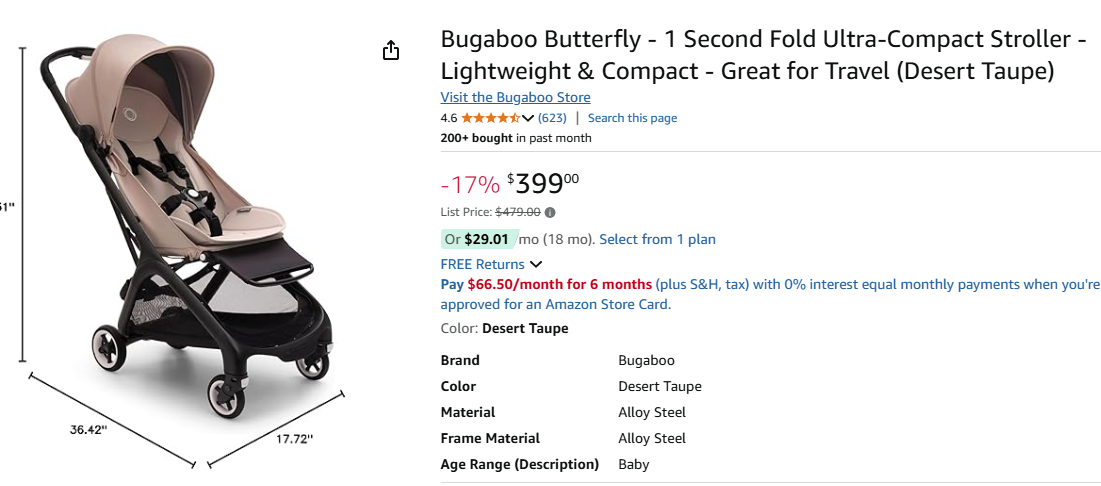Click the 4.6 rating number
Image resolution: width=1101 pixels, height=486 pixels.
449,118
